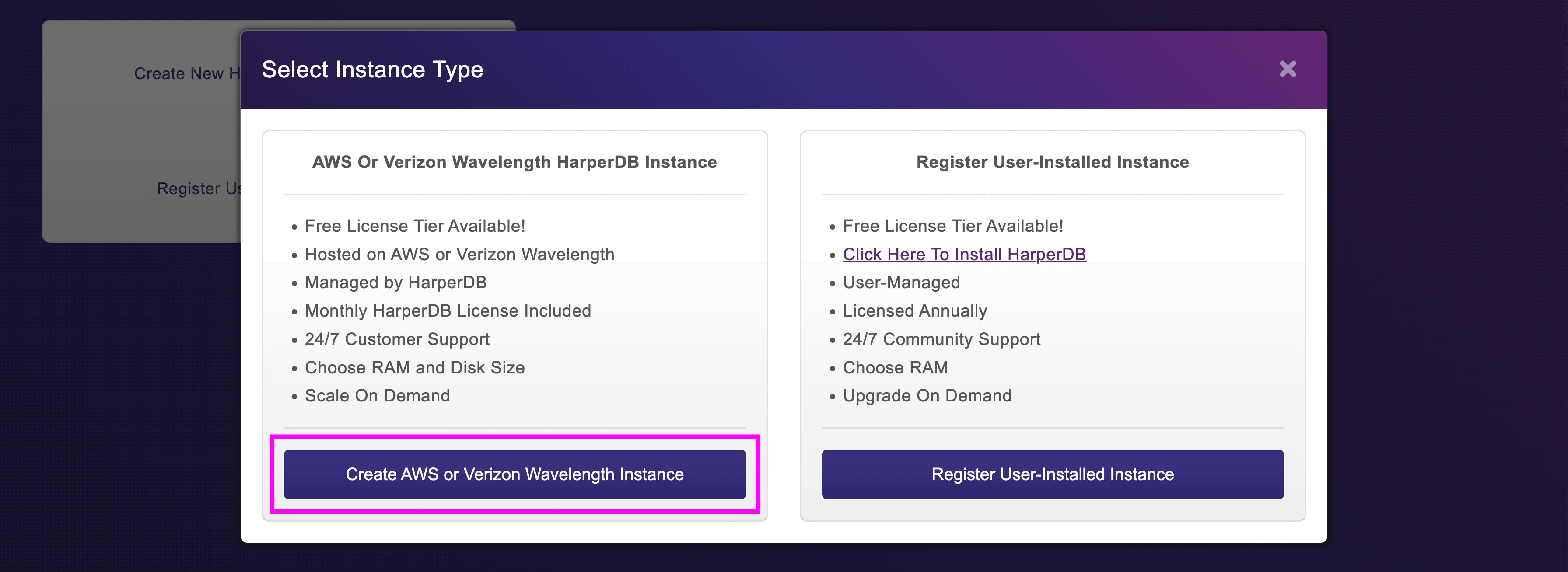Close the Select Instance Type dialog
Screen dimensions: 1568x572
[x=1288, y=69]
